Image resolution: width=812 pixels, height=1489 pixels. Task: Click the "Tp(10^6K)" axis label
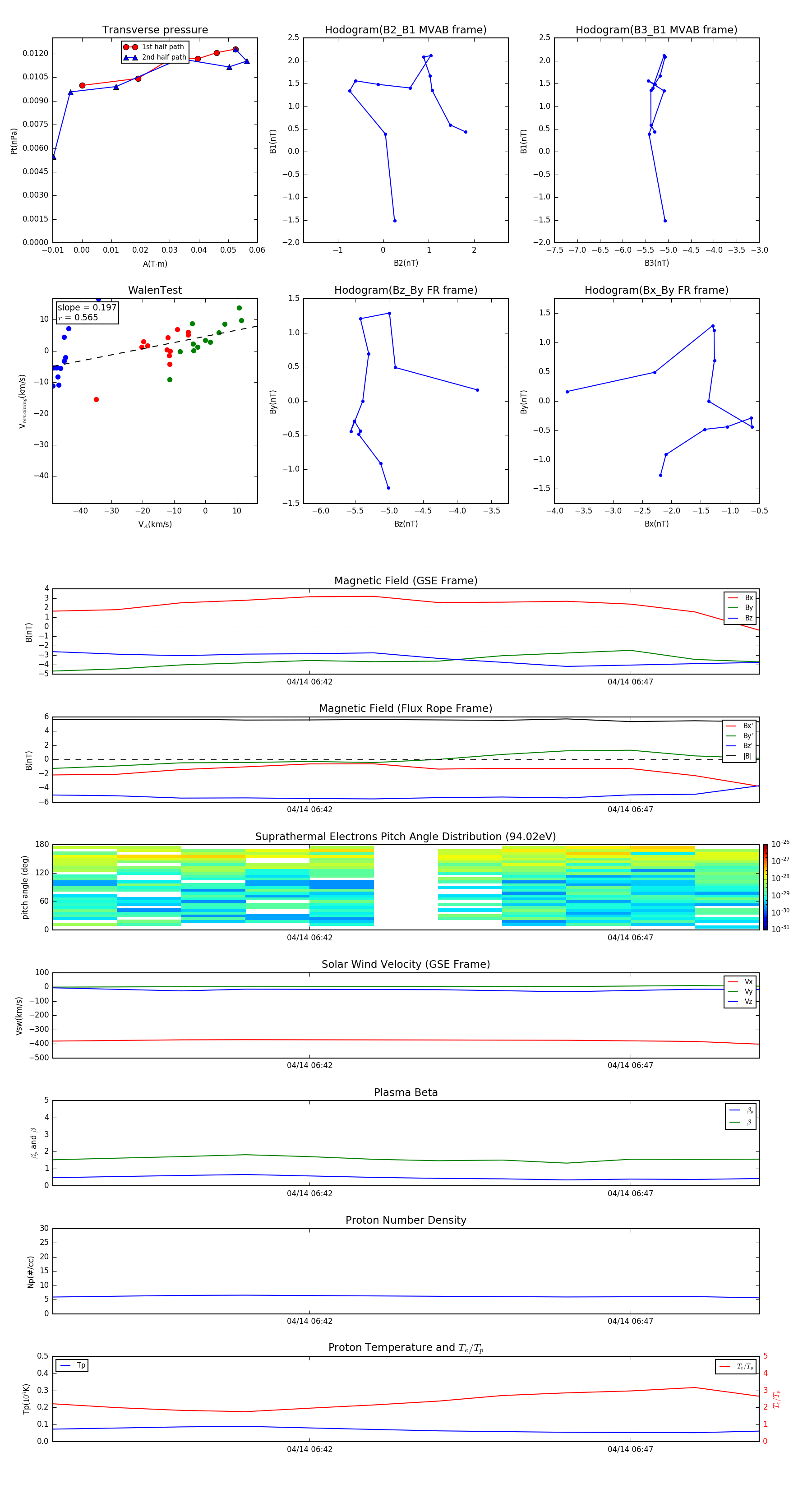click(x=26, y=1399)
